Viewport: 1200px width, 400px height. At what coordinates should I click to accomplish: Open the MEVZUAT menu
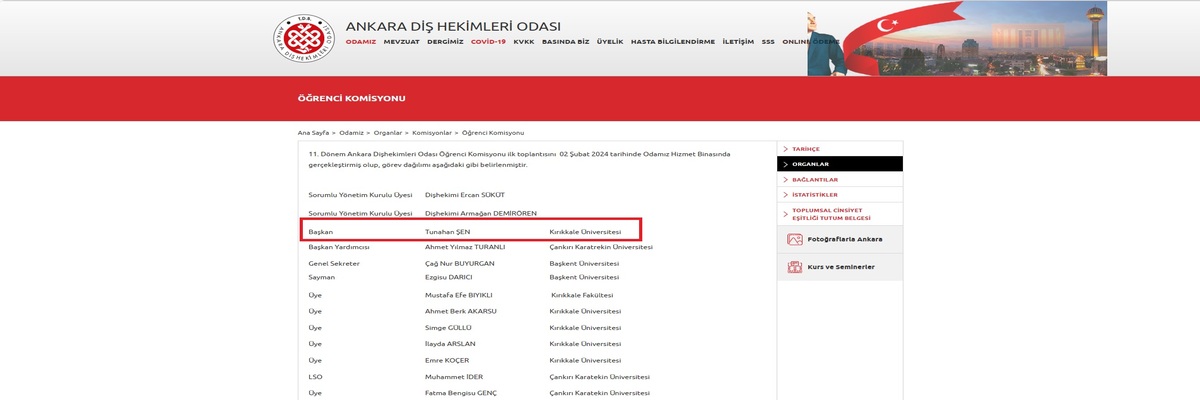(402, 42)
